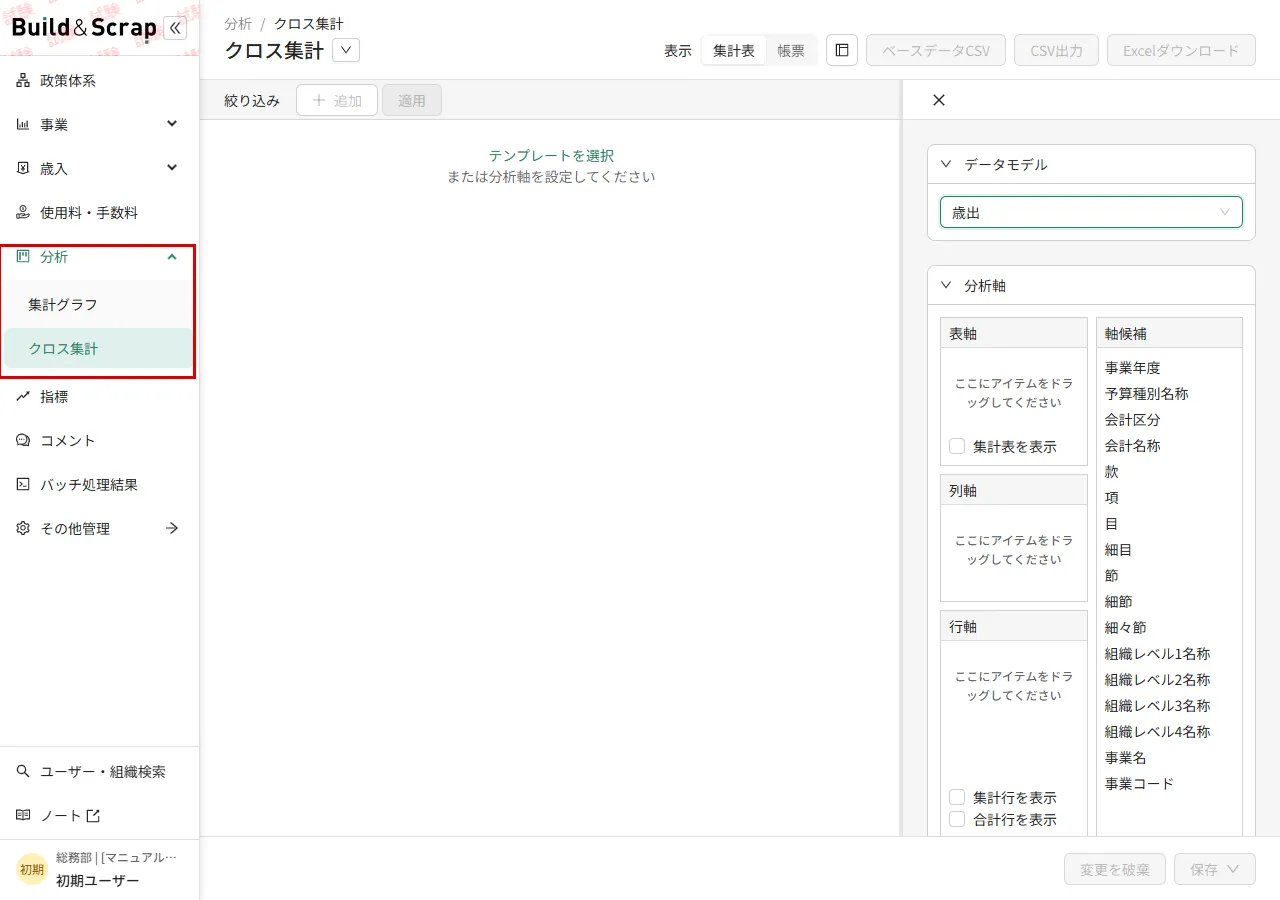Collapse the 分析 menu chevron
The width and height of the screenshot is (1280, 900).
click(x=172, y=257)
